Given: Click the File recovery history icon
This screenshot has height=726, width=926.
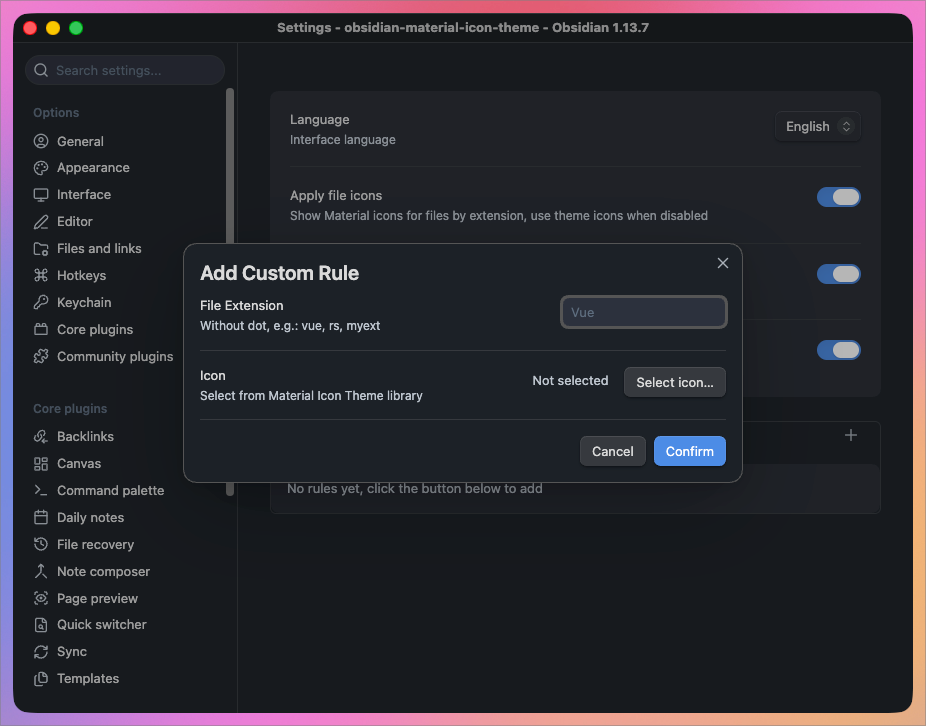Looking at the screenshot, I should 41,544.
